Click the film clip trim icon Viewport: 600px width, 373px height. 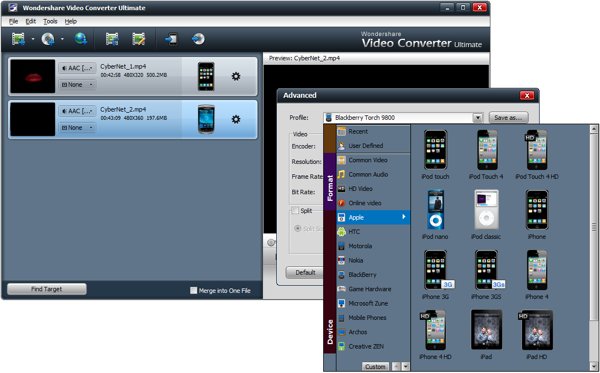click(112, 39)
